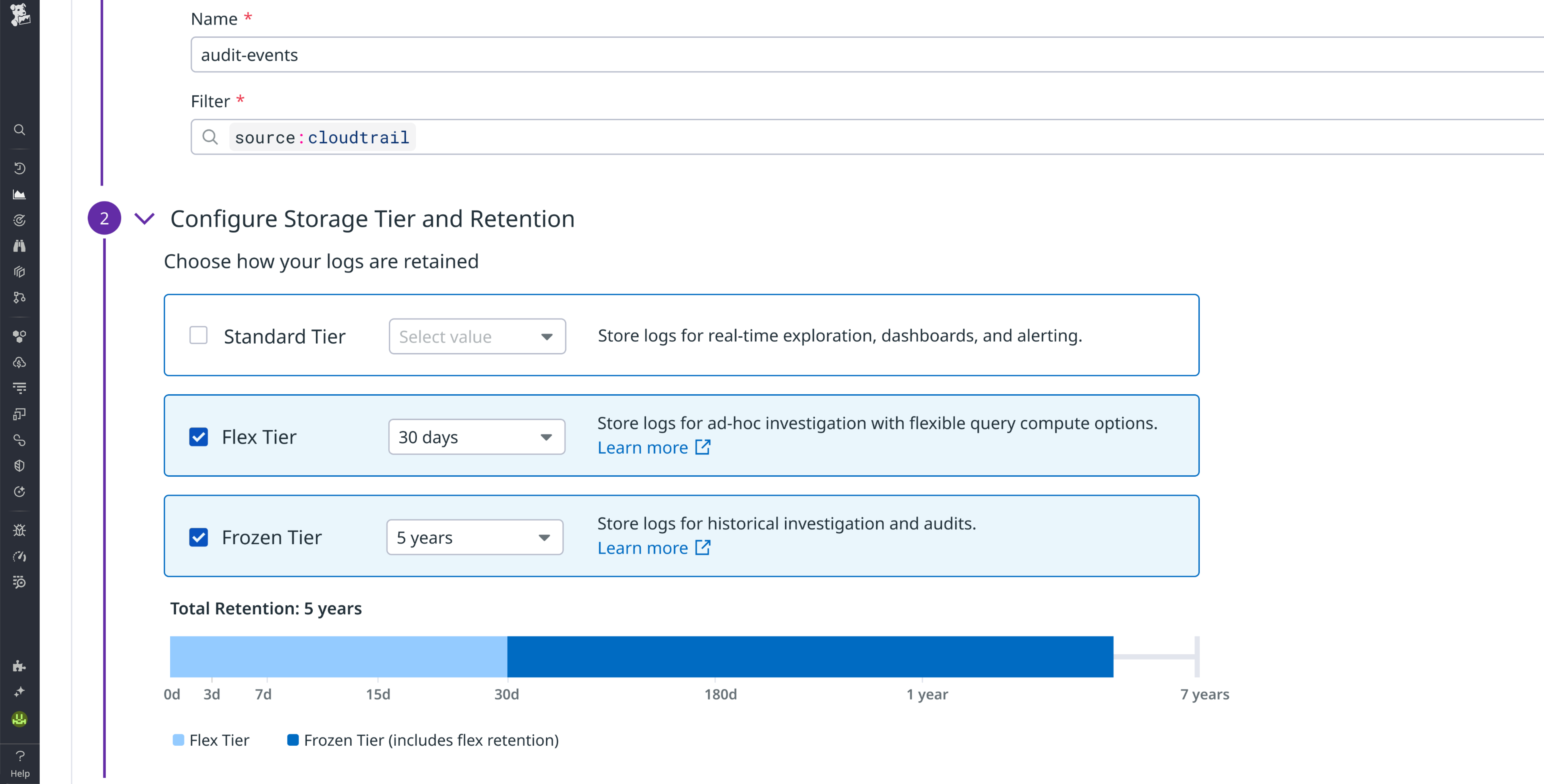
Task: Open the Help menu at bottom
Action: point(20,762)
